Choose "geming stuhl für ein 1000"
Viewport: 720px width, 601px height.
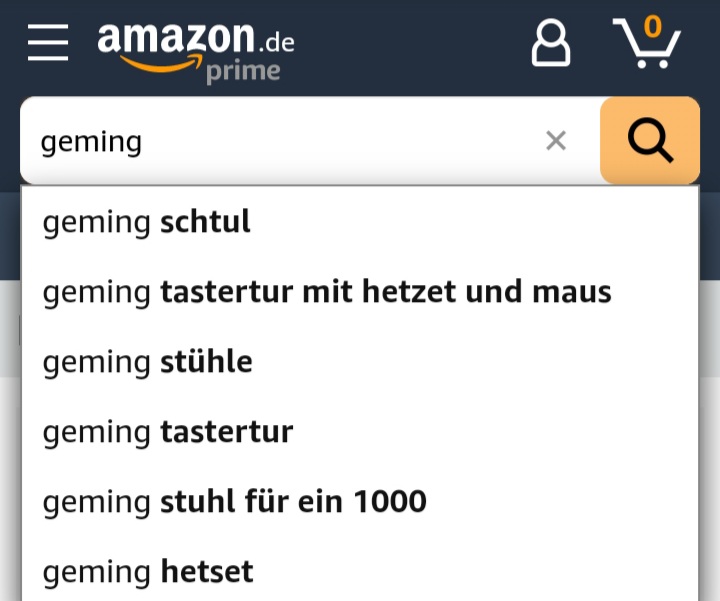tap(234, 501)
